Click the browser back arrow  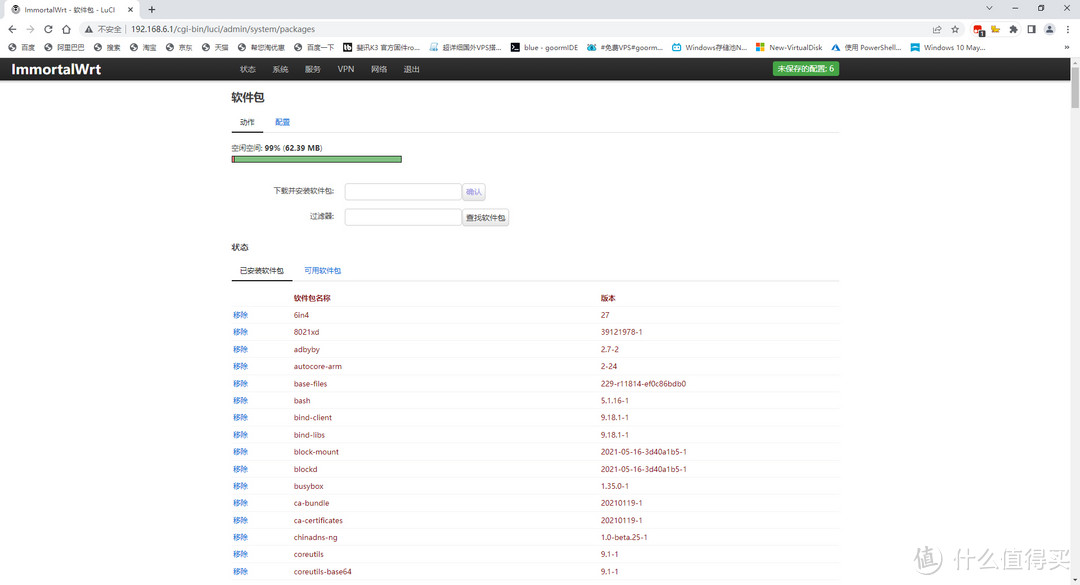tap(12, 29)
